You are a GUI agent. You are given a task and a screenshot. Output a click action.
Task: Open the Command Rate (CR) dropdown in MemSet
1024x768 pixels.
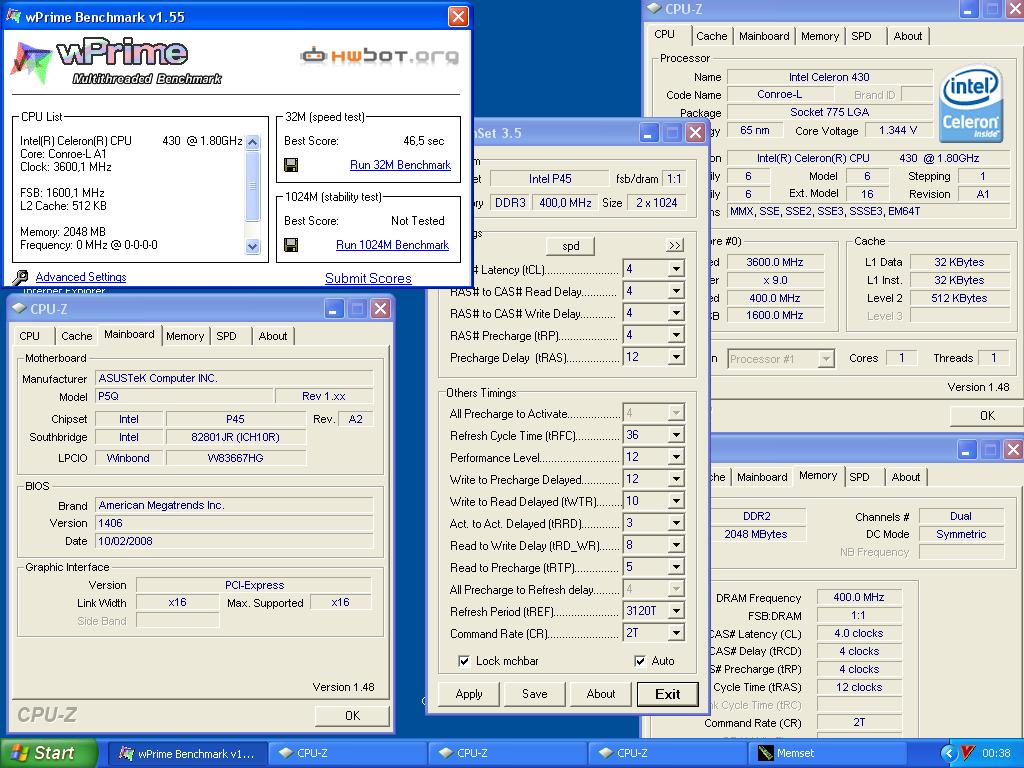pyautogui.click(x=676, y=633)
